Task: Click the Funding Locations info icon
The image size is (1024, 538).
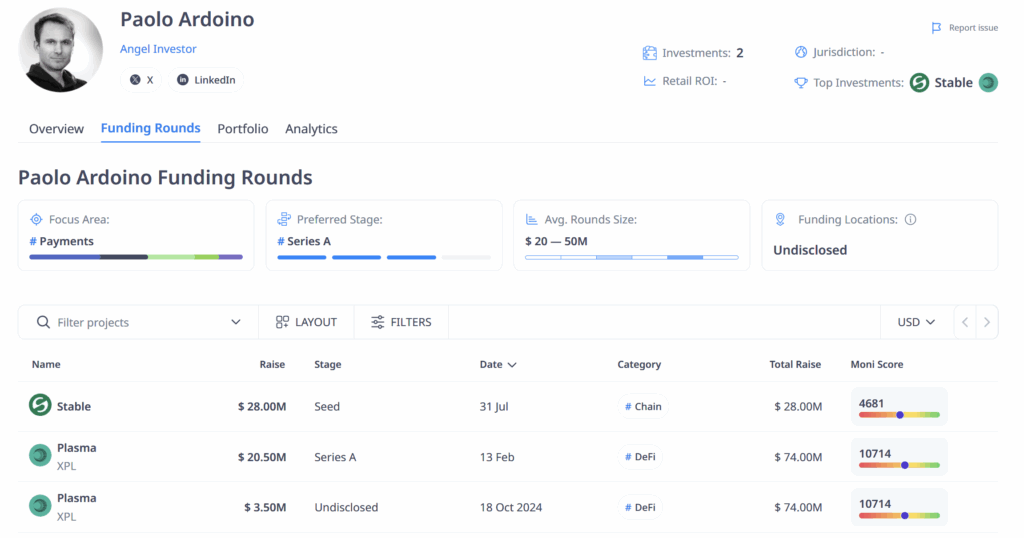Action: click(x=910, y=219)
